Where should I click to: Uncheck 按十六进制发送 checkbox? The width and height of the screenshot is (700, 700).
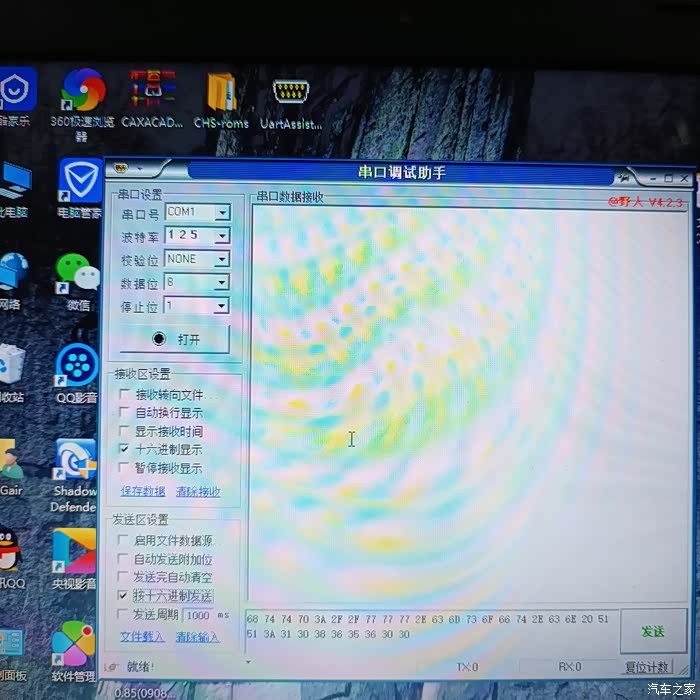pos(122,595)
